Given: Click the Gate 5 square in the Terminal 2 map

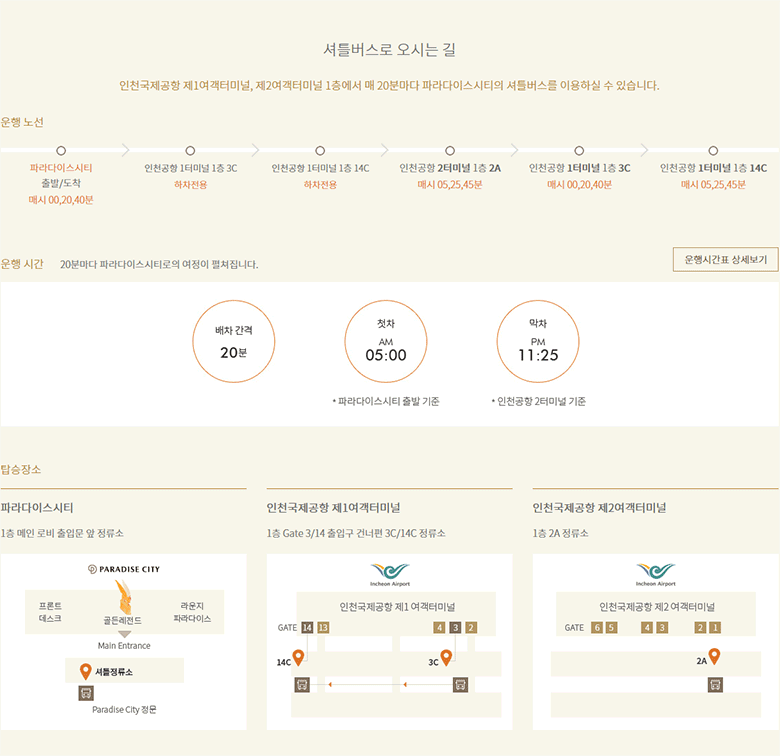Looking at the screenshot, I should point(611,628).
